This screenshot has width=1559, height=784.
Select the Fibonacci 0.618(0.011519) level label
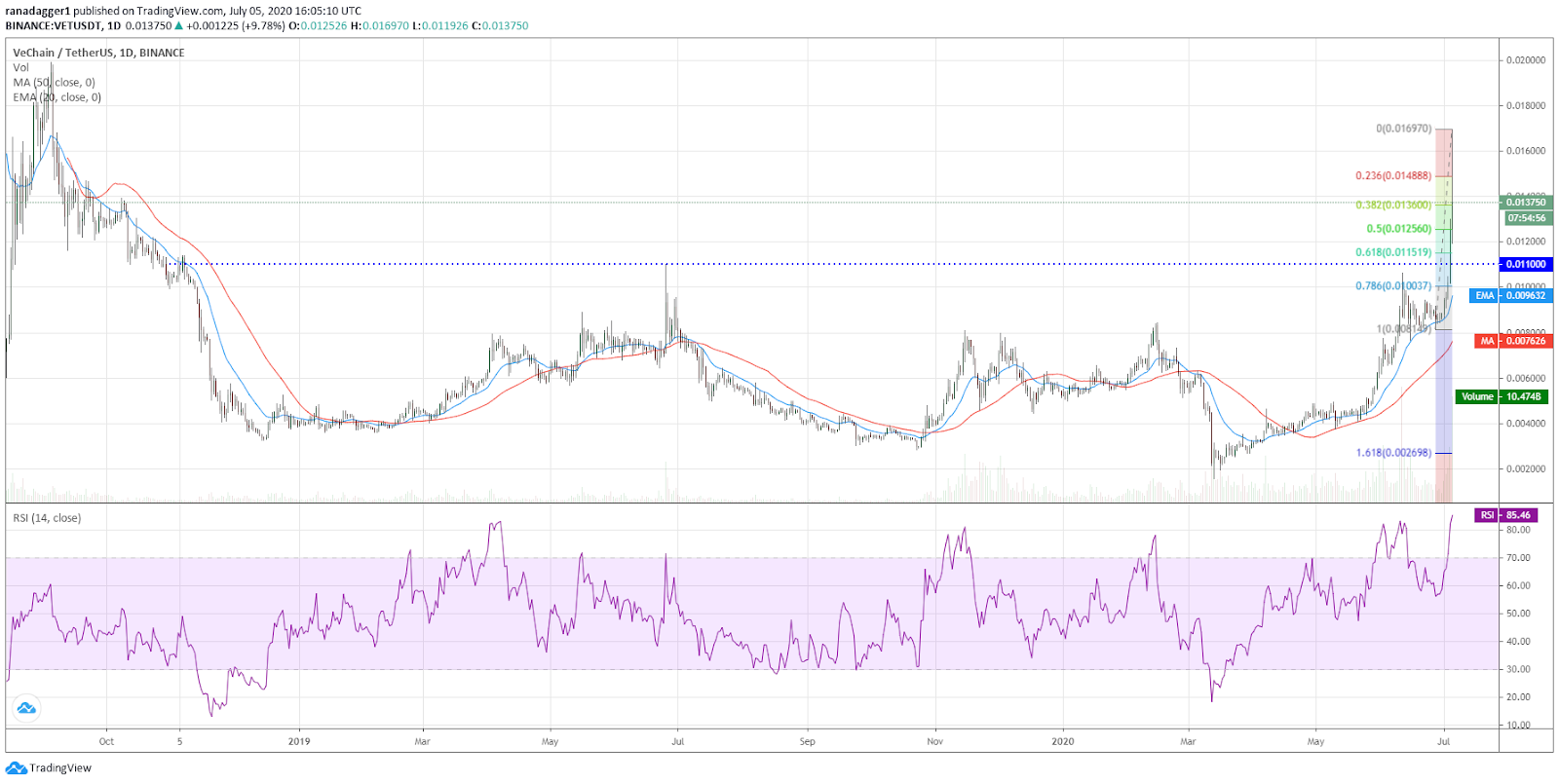click(1393, 252)
